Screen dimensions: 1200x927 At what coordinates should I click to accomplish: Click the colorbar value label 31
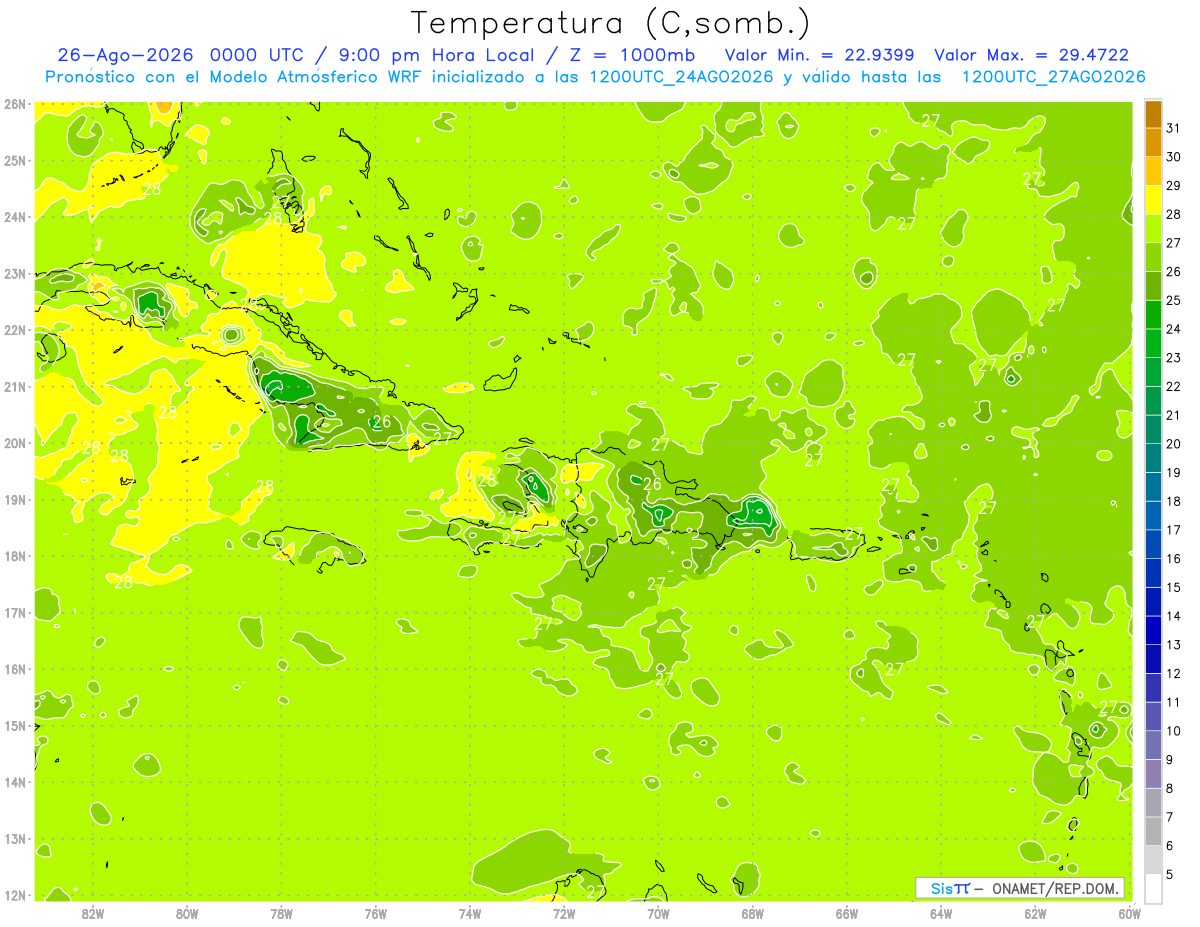click(1173, 129)
